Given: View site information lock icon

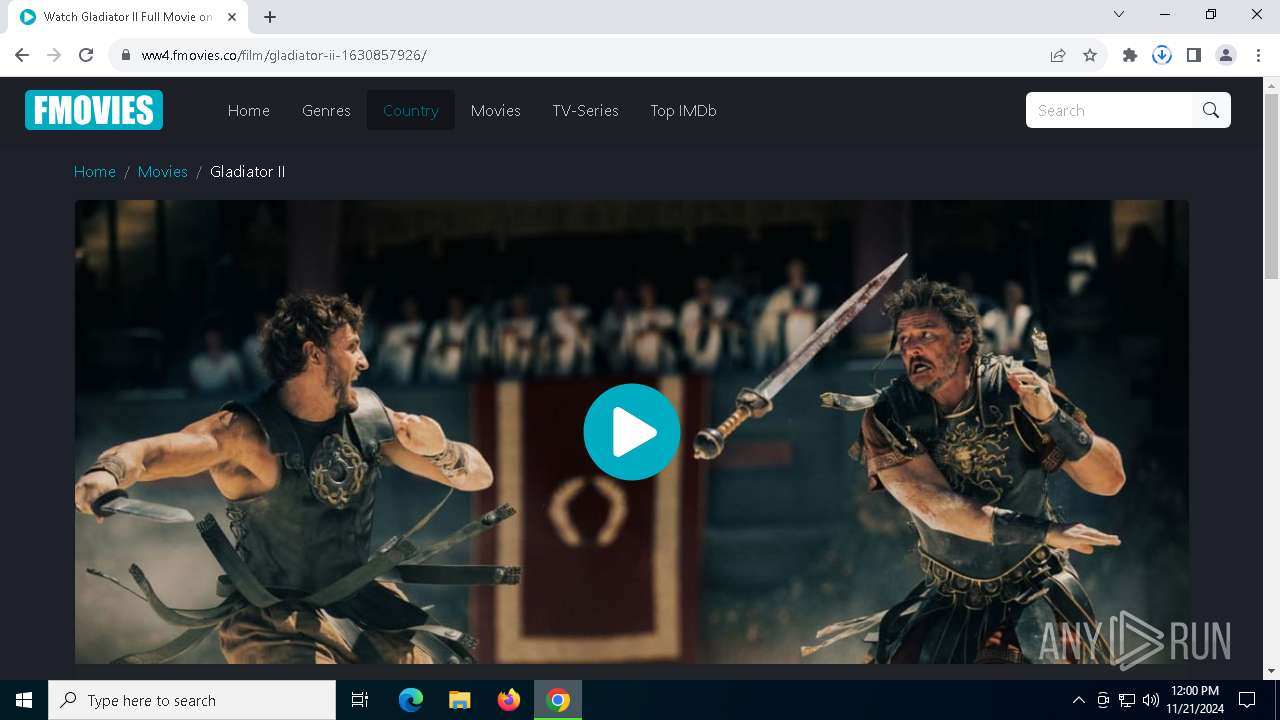Looking at the screenshot, I should [125, 55].
